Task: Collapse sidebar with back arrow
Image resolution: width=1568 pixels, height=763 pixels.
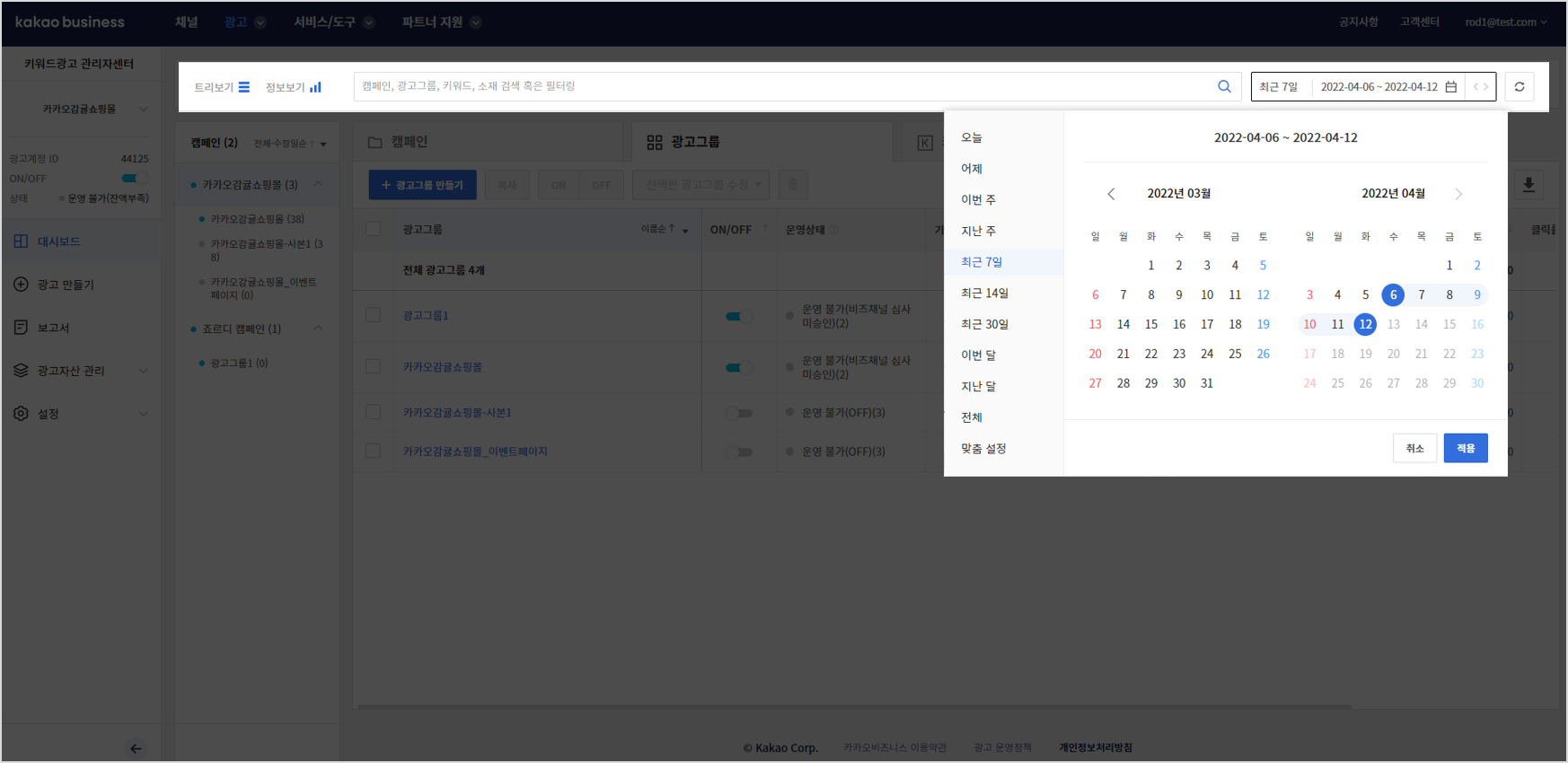Action: [136, 749]
